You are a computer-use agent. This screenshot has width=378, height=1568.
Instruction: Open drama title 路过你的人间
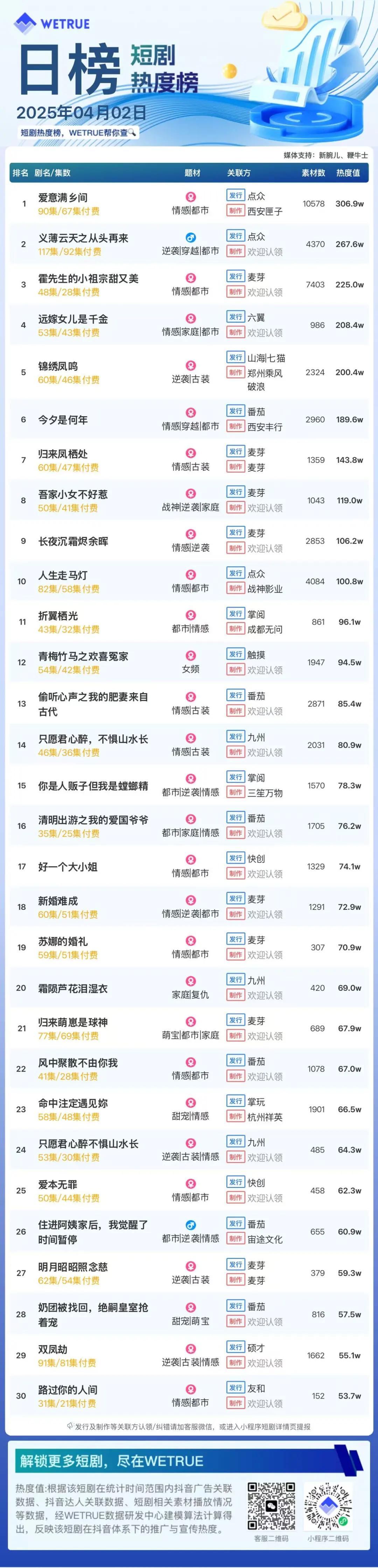pyautogui.click(x=68, y=1390)
